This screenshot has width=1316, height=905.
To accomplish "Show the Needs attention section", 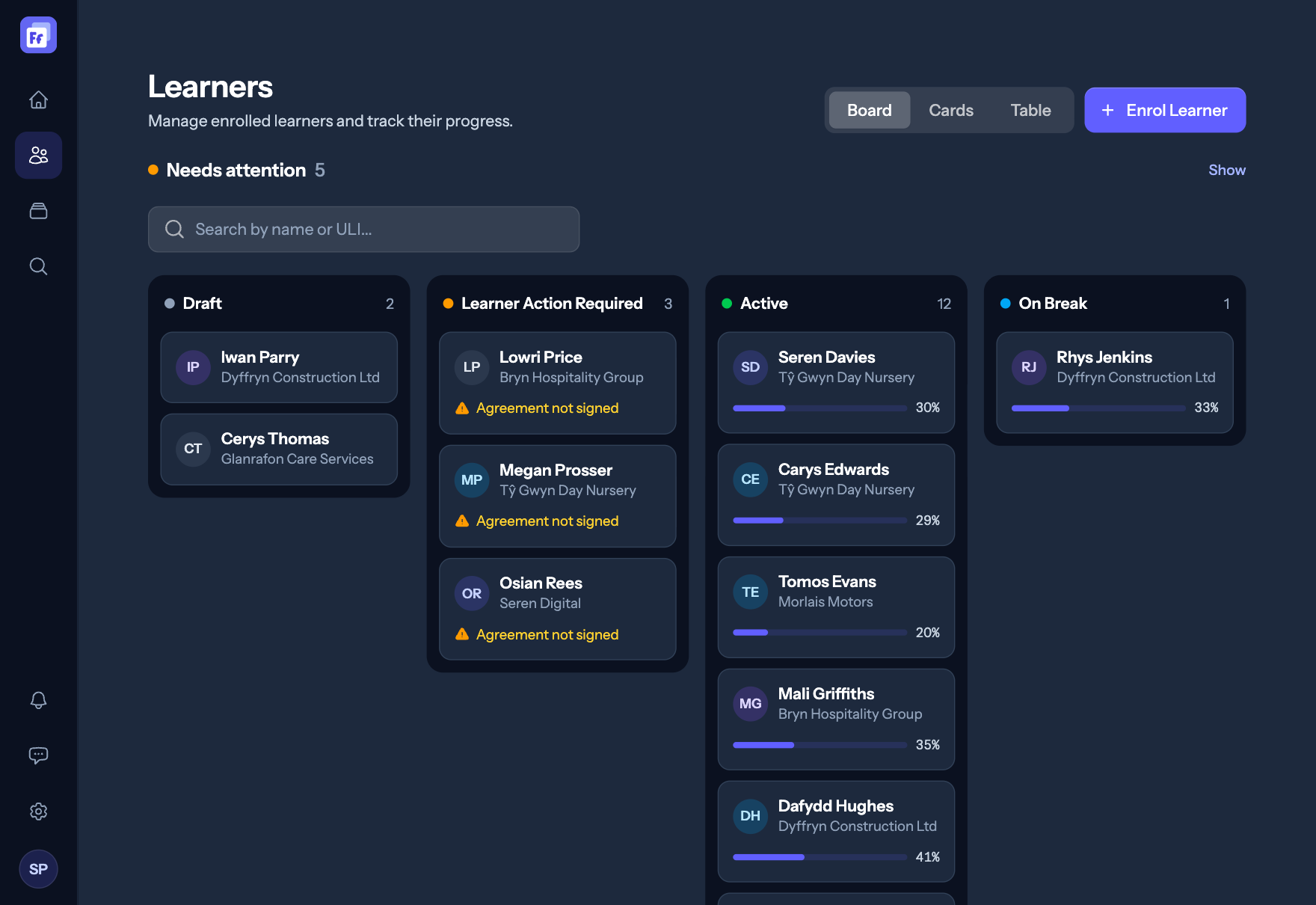I will point(1227,171).
